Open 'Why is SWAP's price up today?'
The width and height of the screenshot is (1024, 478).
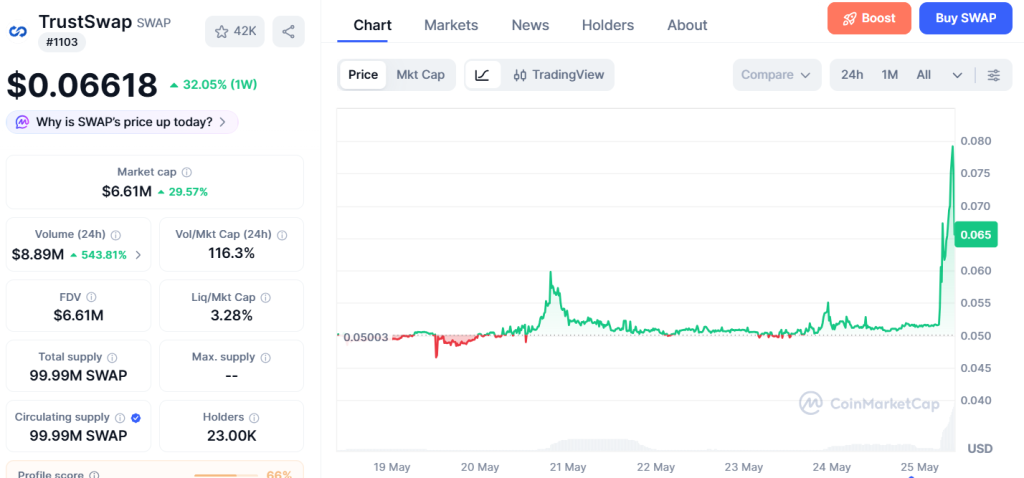[x=122, y=122]
